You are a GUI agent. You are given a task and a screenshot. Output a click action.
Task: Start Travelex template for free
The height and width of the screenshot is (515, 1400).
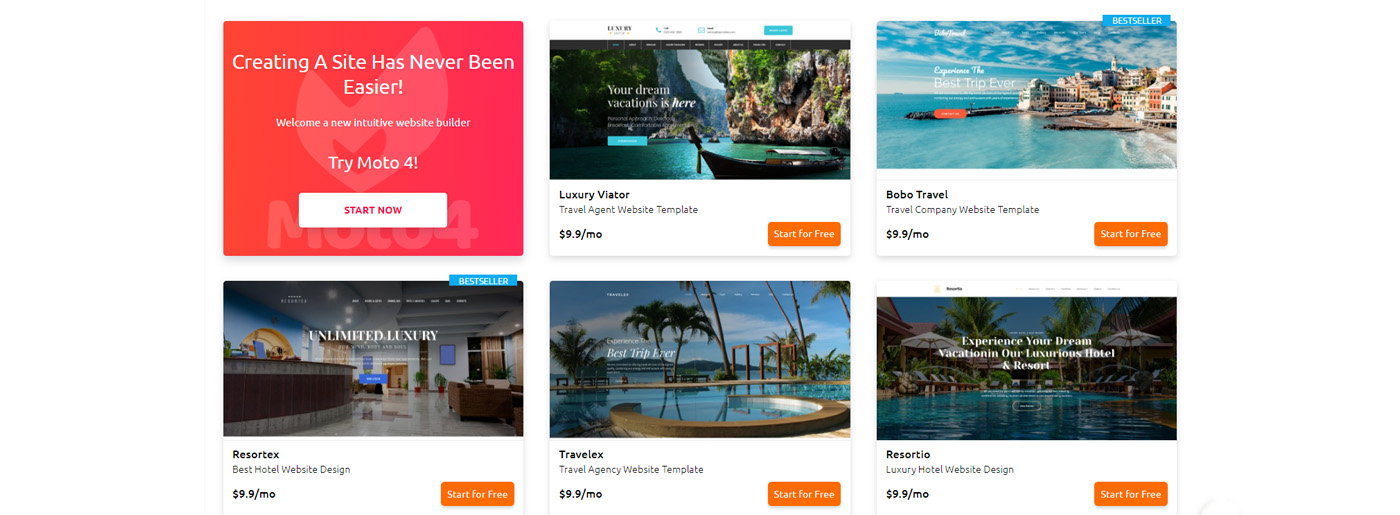[804, 494]
